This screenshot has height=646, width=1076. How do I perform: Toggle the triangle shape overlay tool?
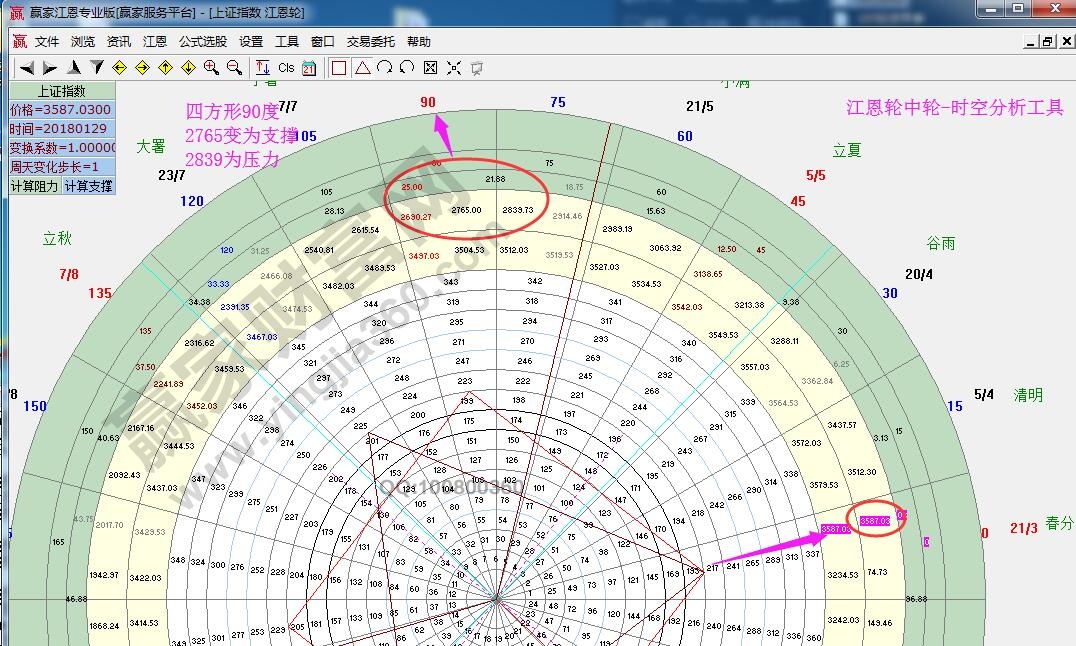point(362,68)
